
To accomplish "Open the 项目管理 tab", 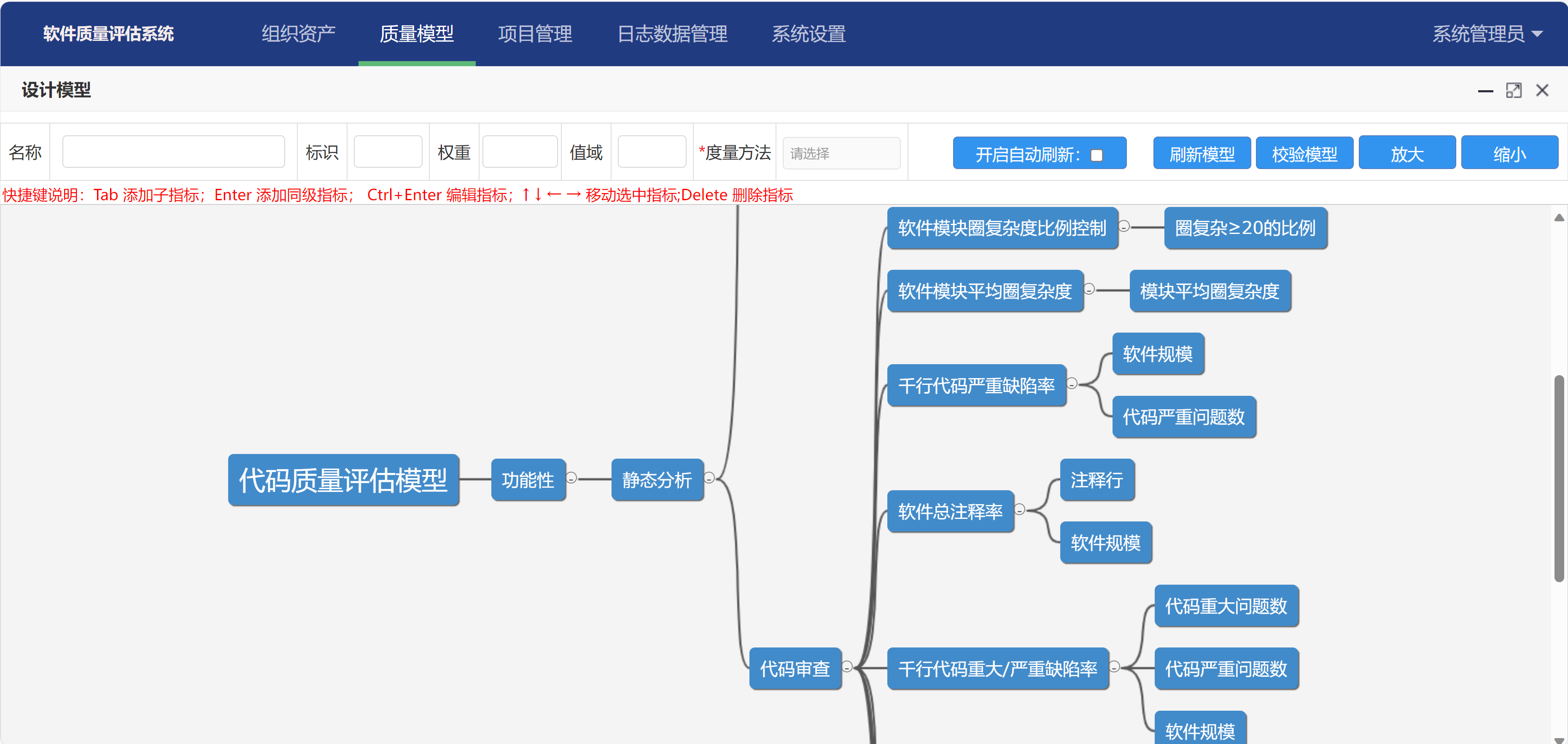I will 534,34.
